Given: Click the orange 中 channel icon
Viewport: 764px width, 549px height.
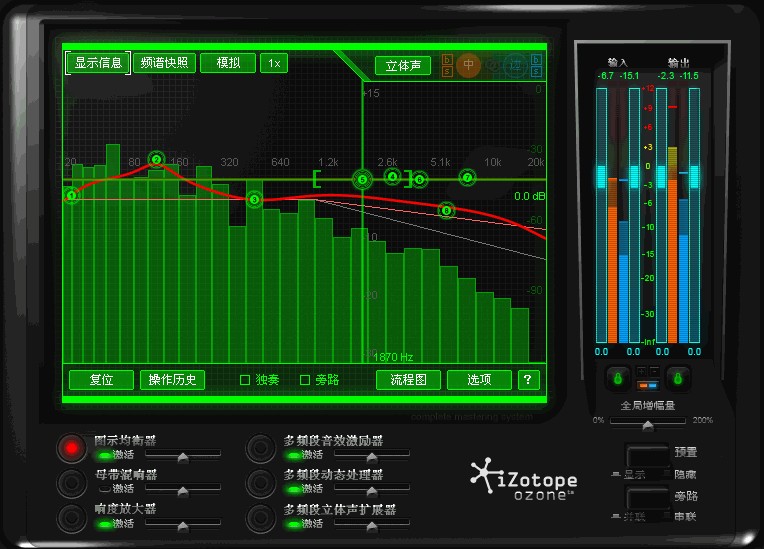Looking at the screenshot, I should click(469, 65).
